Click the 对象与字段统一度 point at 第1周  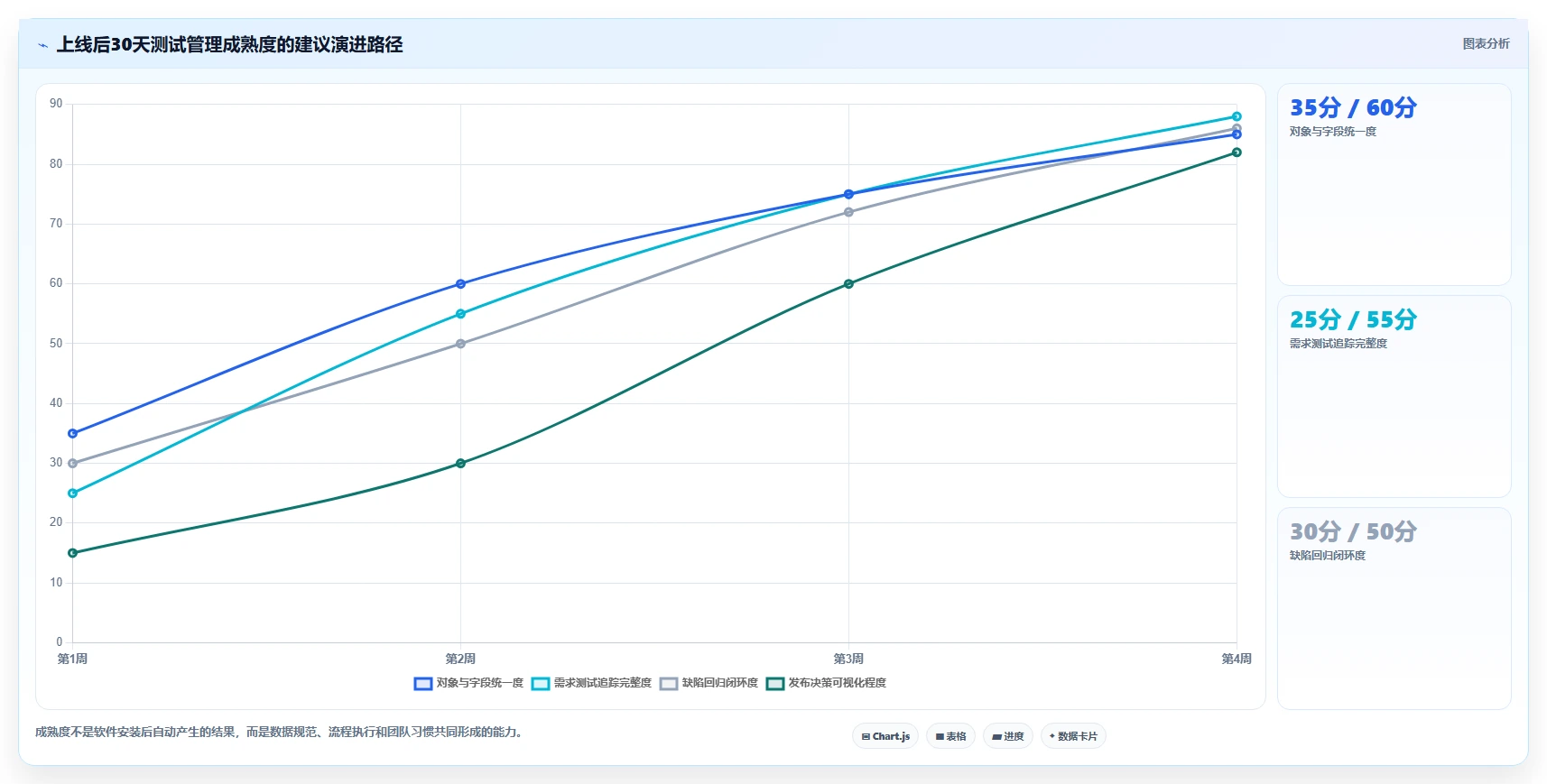(73, 434)
